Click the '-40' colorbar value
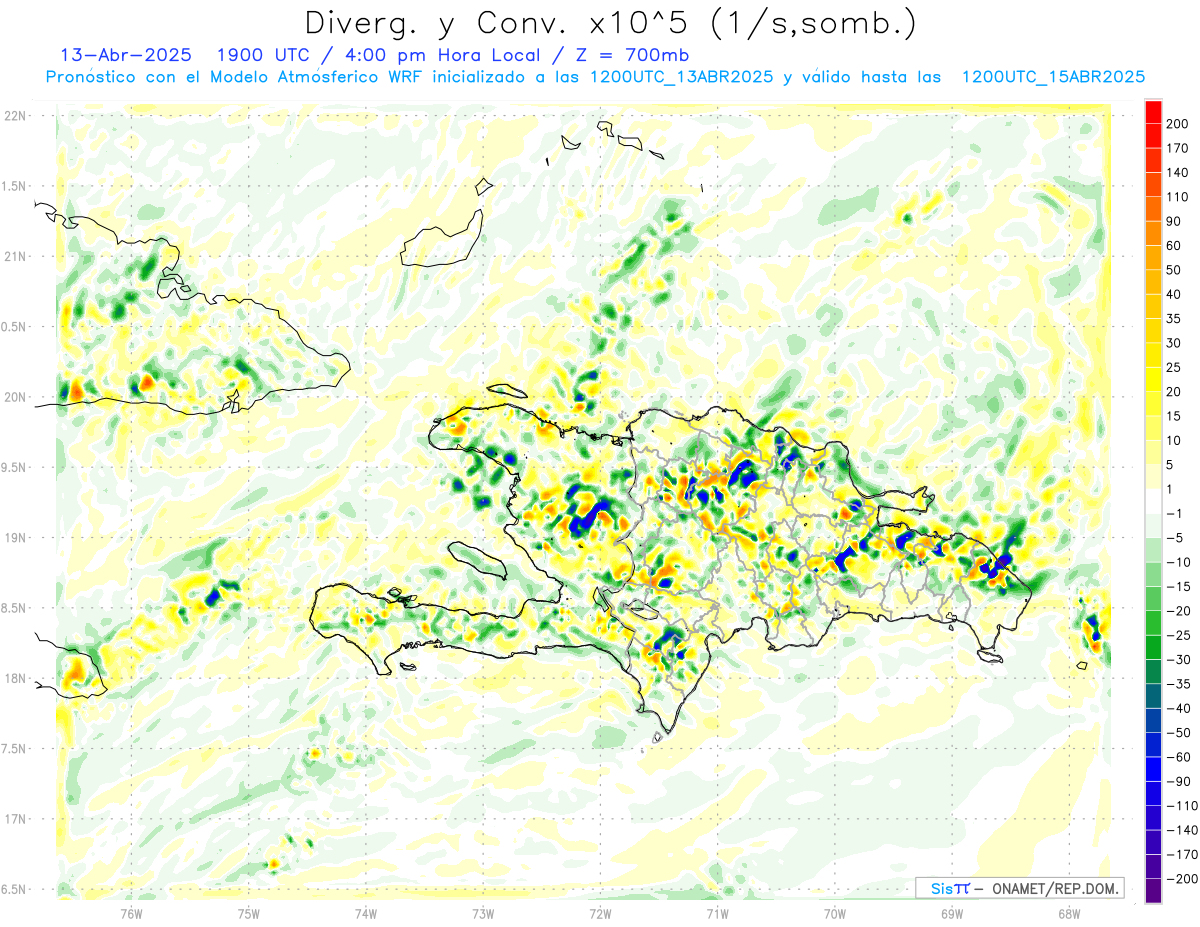The image size is (1200, 927). tap(1178, 709)
